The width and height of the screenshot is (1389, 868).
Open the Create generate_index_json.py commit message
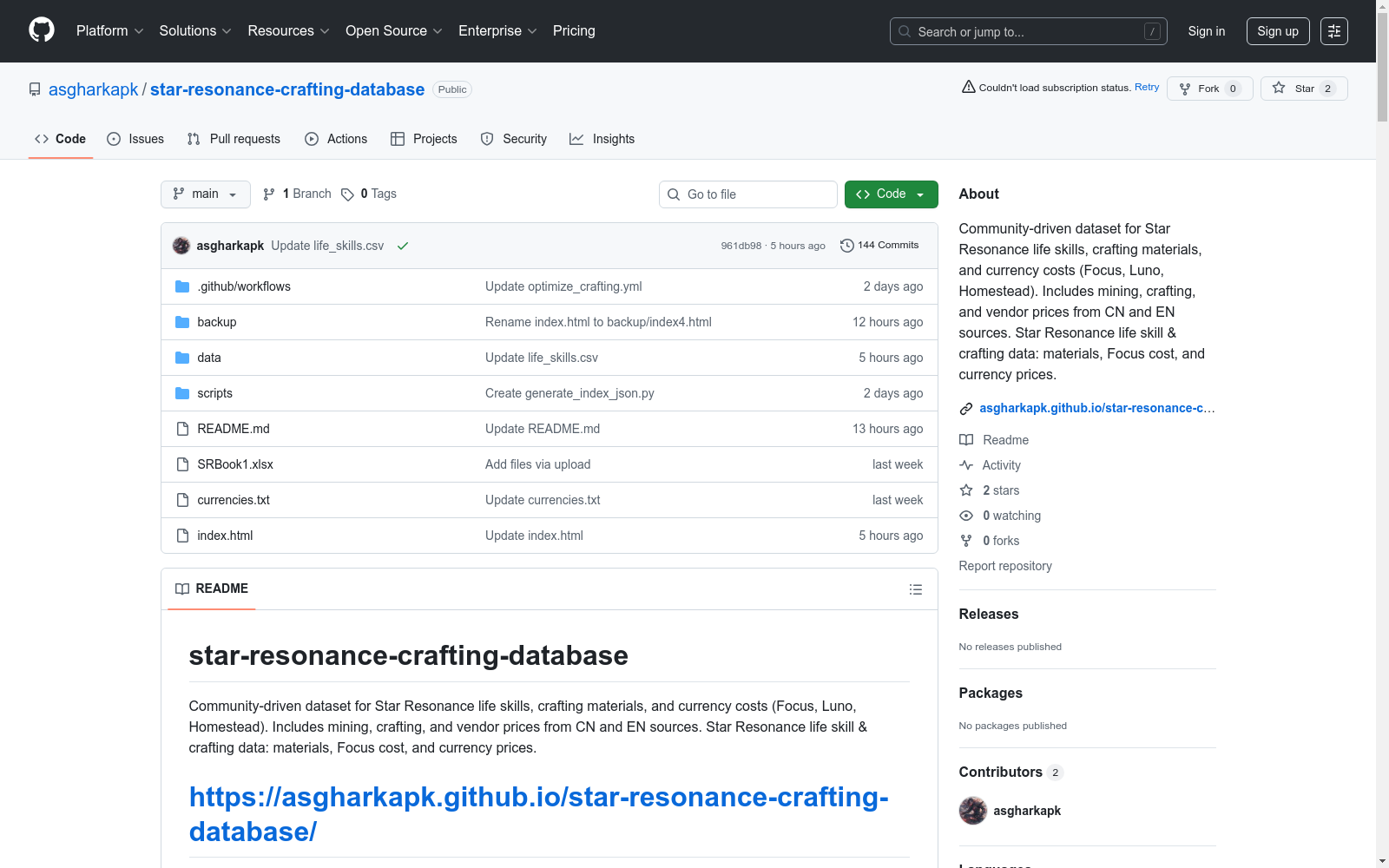pyautogui.click(x=569, y=393)
